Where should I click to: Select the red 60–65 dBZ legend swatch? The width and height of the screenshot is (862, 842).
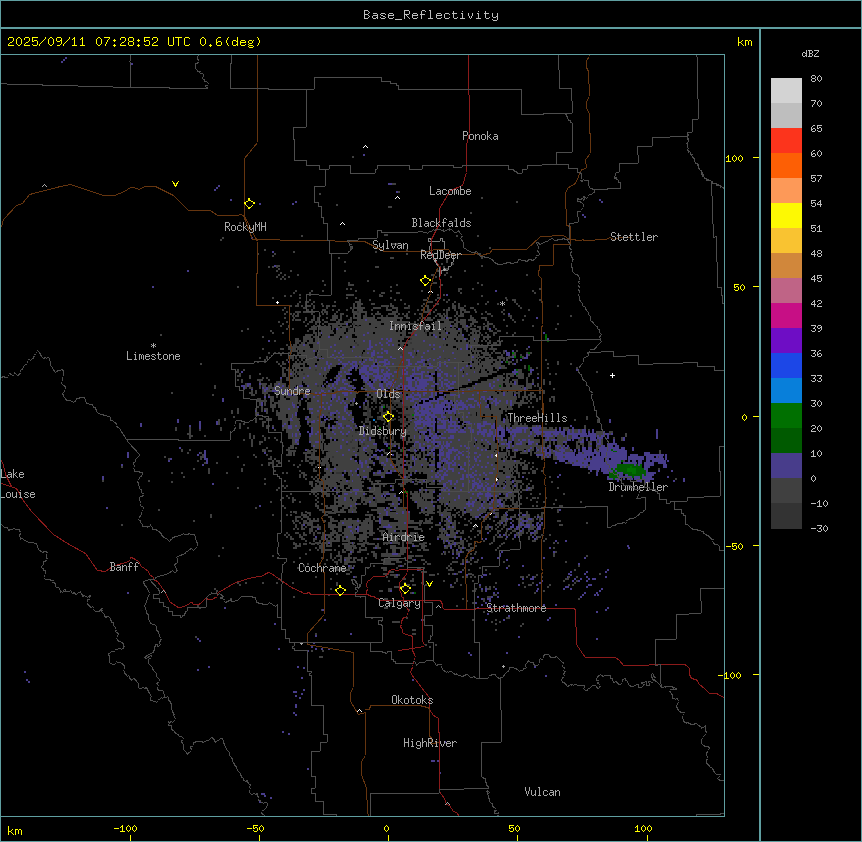tap(786, 141)
